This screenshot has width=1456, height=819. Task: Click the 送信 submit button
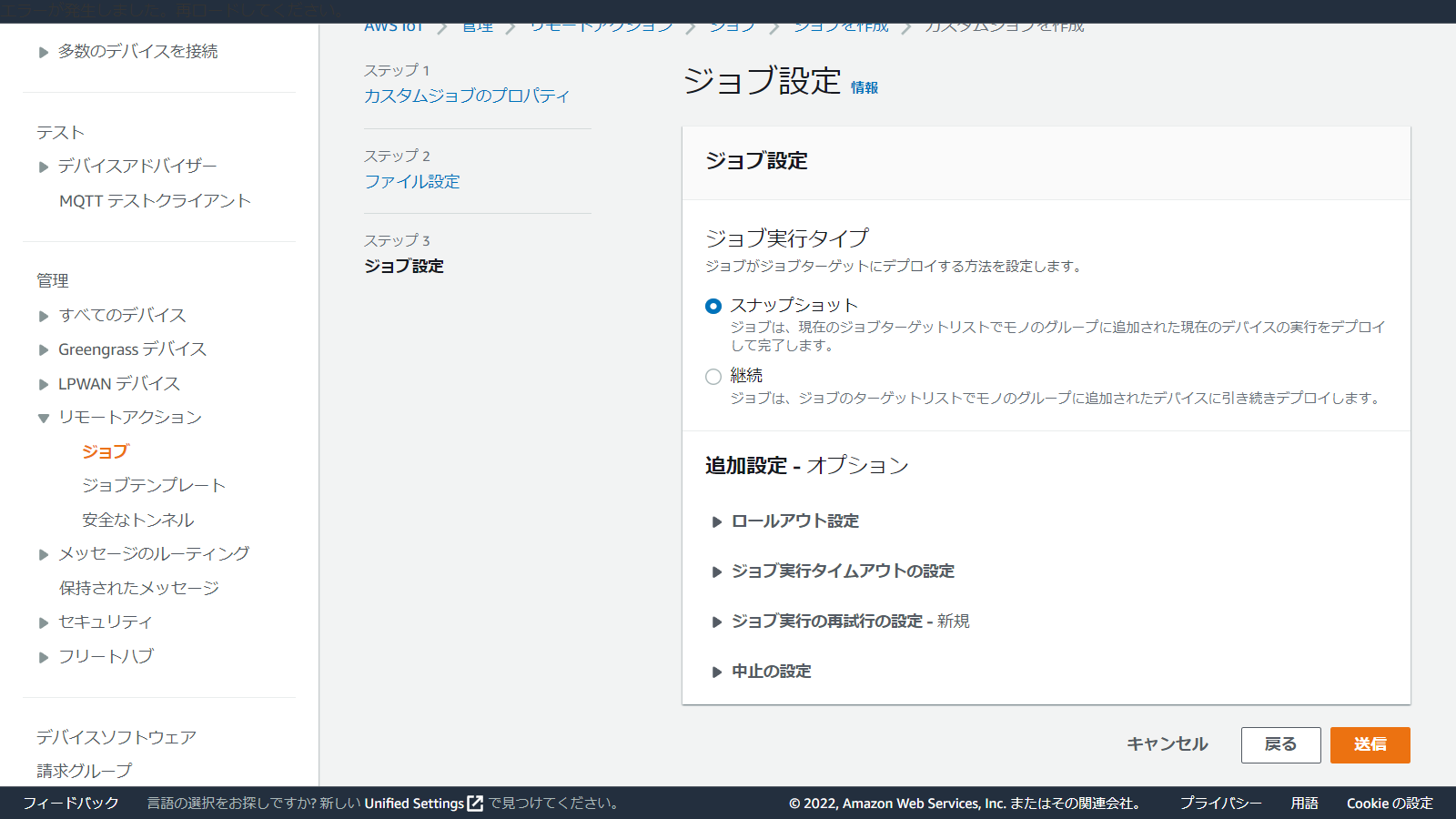1370,744
